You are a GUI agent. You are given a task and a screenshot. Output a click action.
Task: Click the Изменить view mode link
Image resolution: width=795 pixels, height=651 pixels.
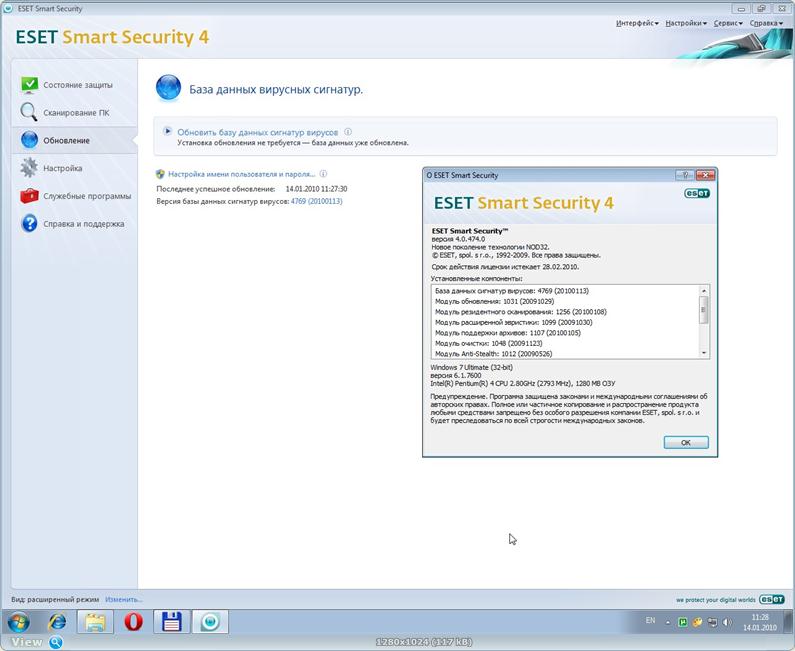[123, 599]
